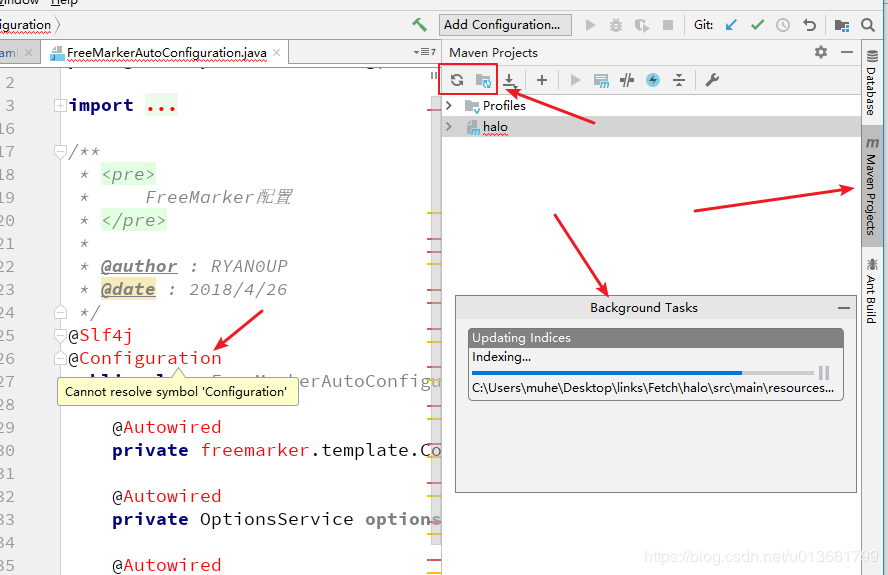Click the @date Javadoc tag

(128, 289)
